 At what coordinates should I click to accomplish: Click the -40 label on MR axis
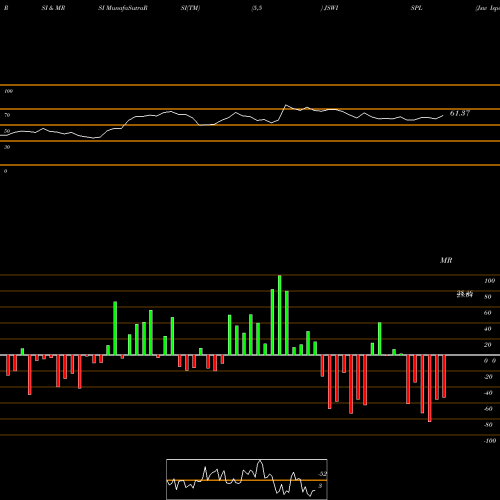coord(488,393)
